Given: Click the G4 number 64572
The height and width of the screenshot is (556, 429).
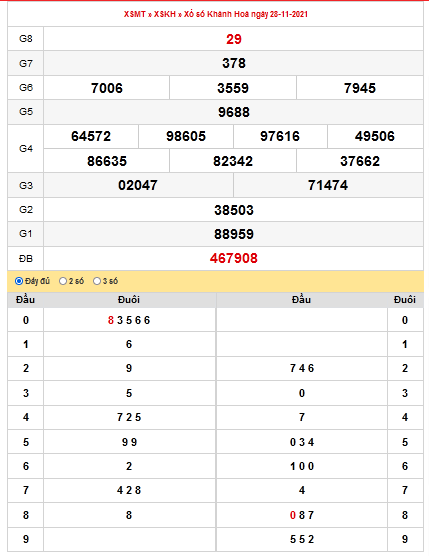Looking at the screenshot, I should point(91,136).
